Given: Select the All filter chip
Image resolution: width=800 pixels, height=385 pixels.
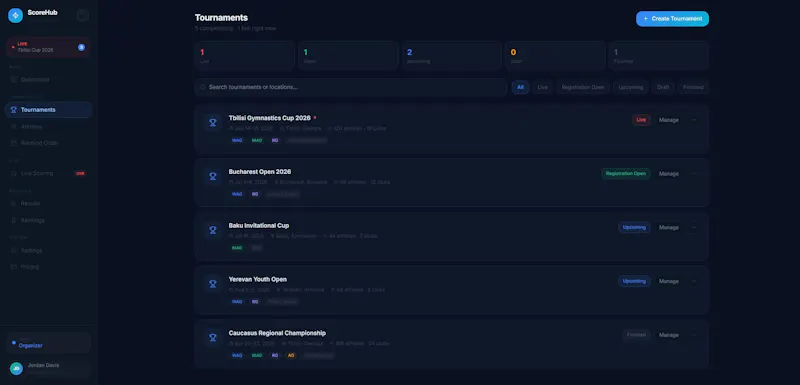Looking at the screenshot, I should [520, 87].
